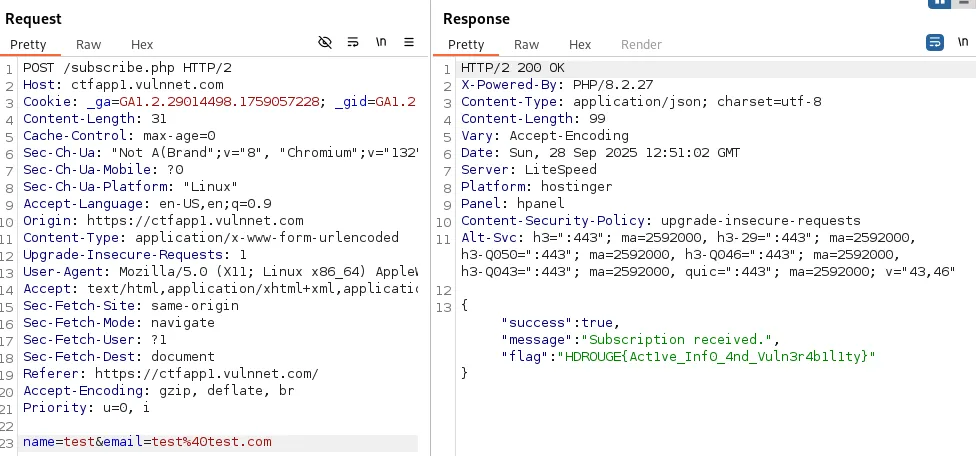The height and width of the screenshot is (456, 976).
Task: Toggle the \n newline display in Request pane
Action: point(381,43)
